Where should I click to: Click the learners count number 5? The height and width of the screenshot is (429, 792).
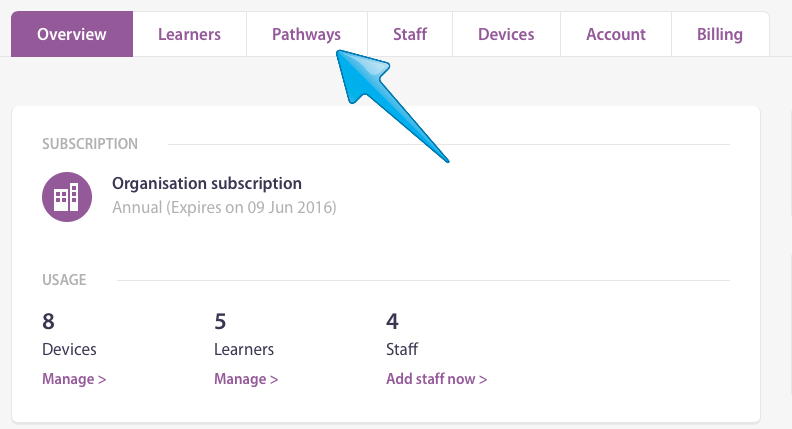(221, 321)
